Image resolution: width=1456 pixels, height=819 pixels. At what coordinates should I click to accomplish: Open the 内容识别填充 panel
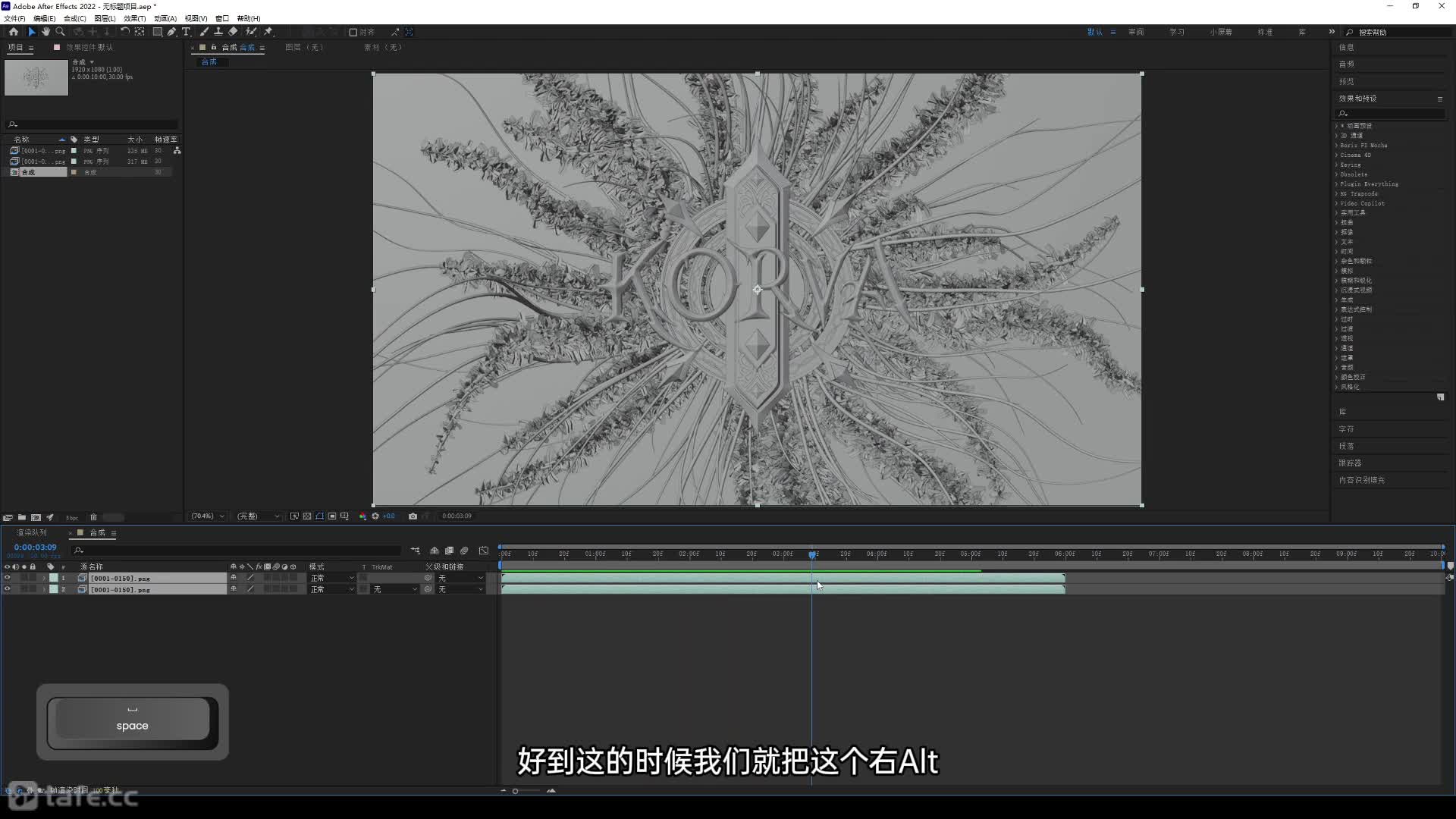[x=1361, y=480]
